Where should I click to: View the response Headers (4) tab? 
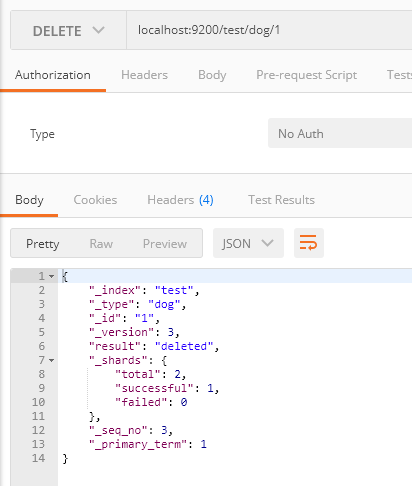(x=180, y=200)
